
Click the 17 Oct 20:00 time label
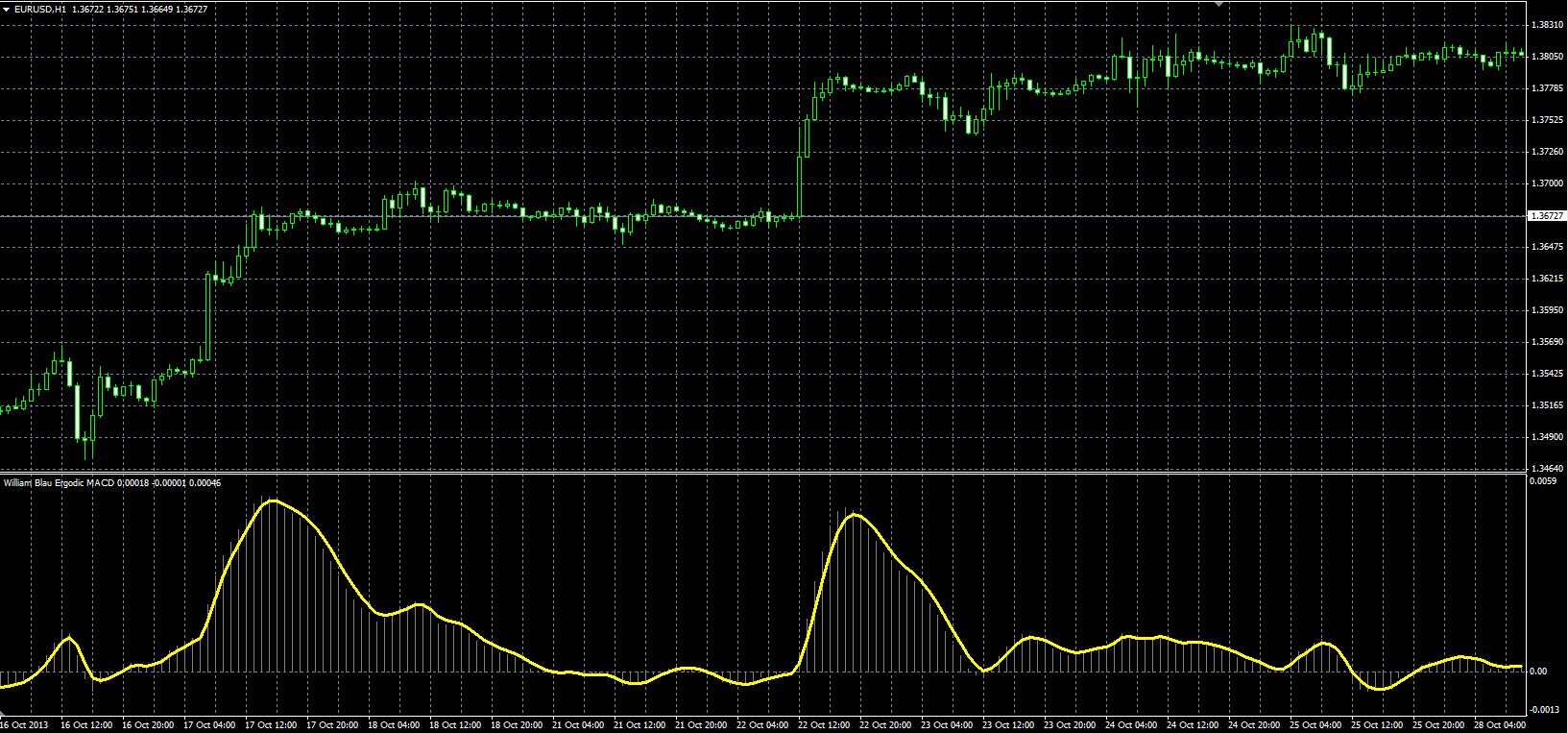point(332,725)
